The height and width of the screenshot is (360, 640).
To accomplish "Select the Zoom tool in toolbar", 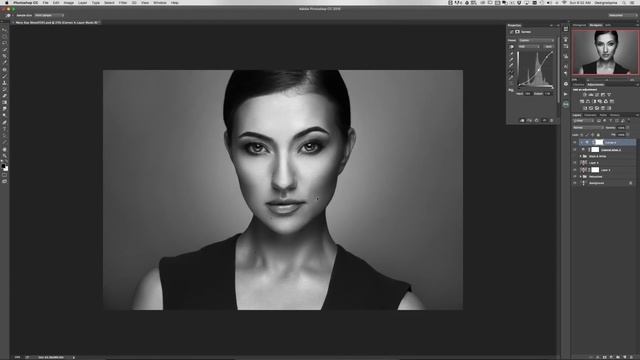I will pos(4,156).
